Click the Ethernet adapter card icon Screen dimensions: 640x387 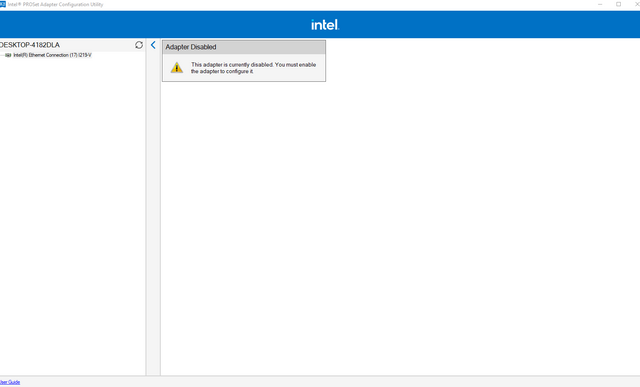tap(8, 55)
